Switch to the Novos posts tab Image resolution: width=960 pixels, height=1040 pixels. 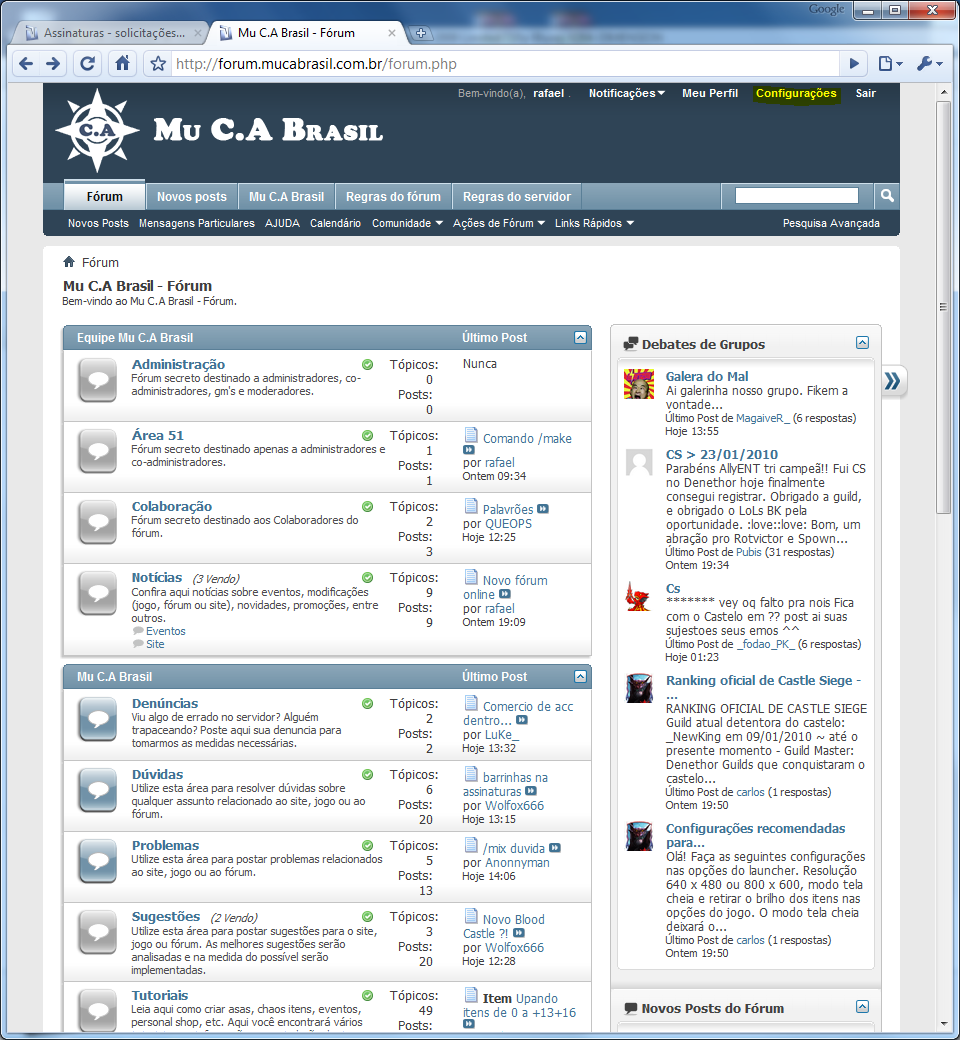click(192, 196)
